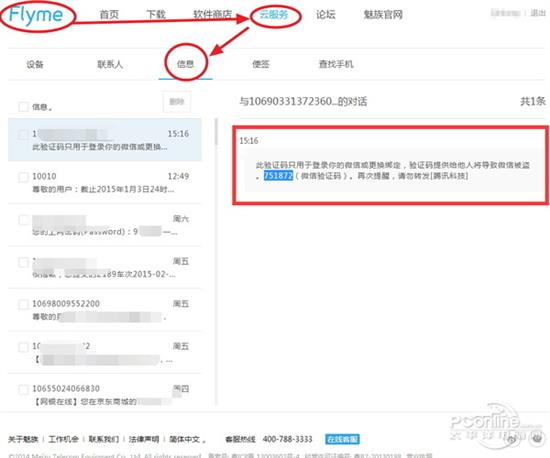The image size is (550, 458).
Task: Go to 查找手机 find phone tab
Action: pos(336,64)
